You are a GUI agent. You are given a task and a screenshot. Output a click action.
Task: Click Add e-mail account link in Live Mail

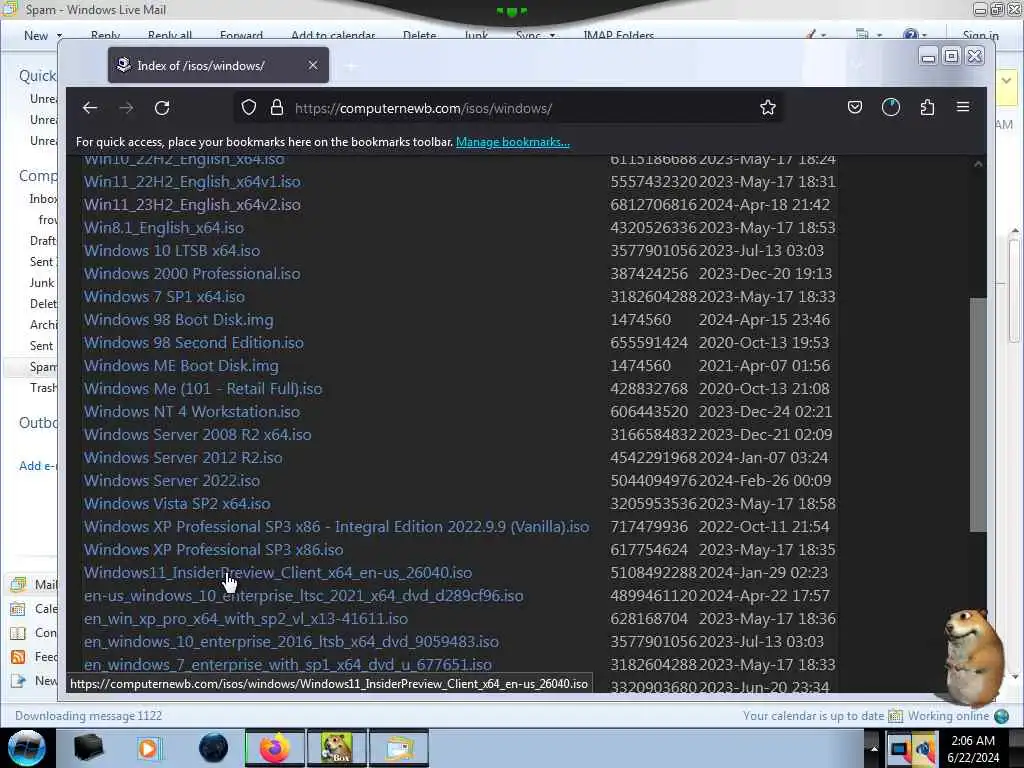point(38,466)
